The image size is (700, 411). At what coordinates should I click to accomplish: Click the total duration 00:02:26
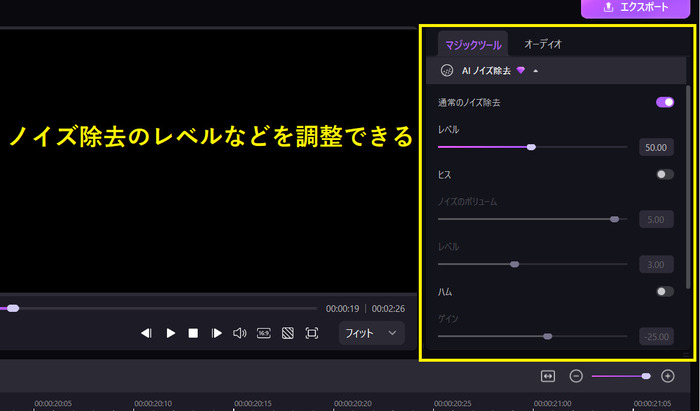pyautogui.click(x=388, y=308)
